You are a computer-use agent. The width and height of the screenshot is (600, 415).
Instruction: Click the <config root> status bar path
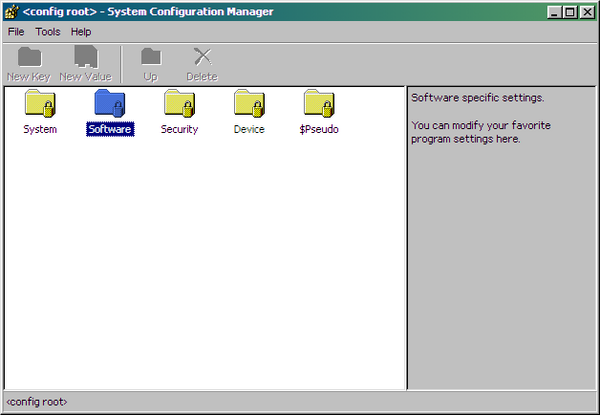pyautogui.click(x=36, y=402)
